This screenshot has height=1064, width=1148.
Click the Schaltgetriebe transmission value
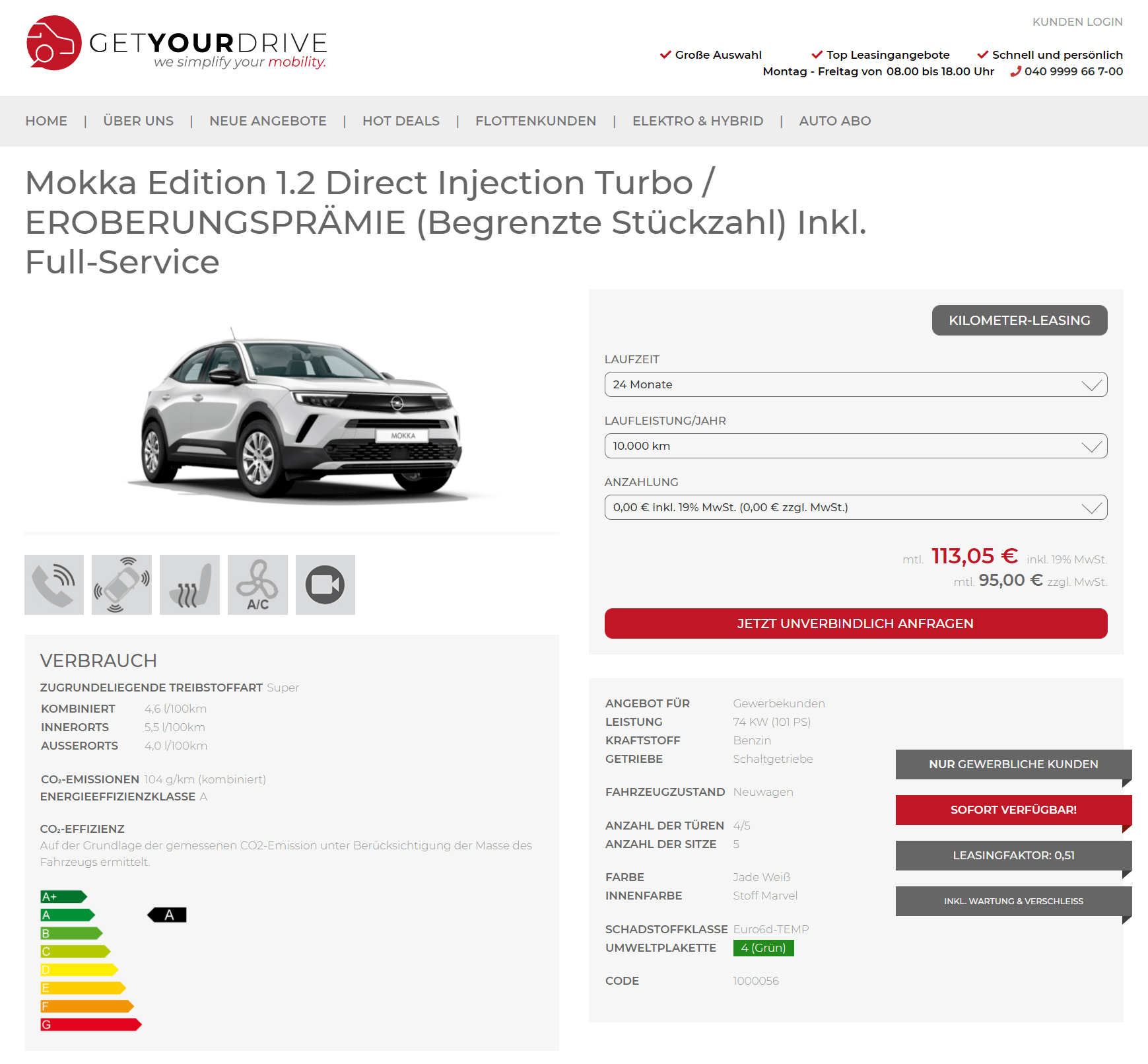pos(773,759)
